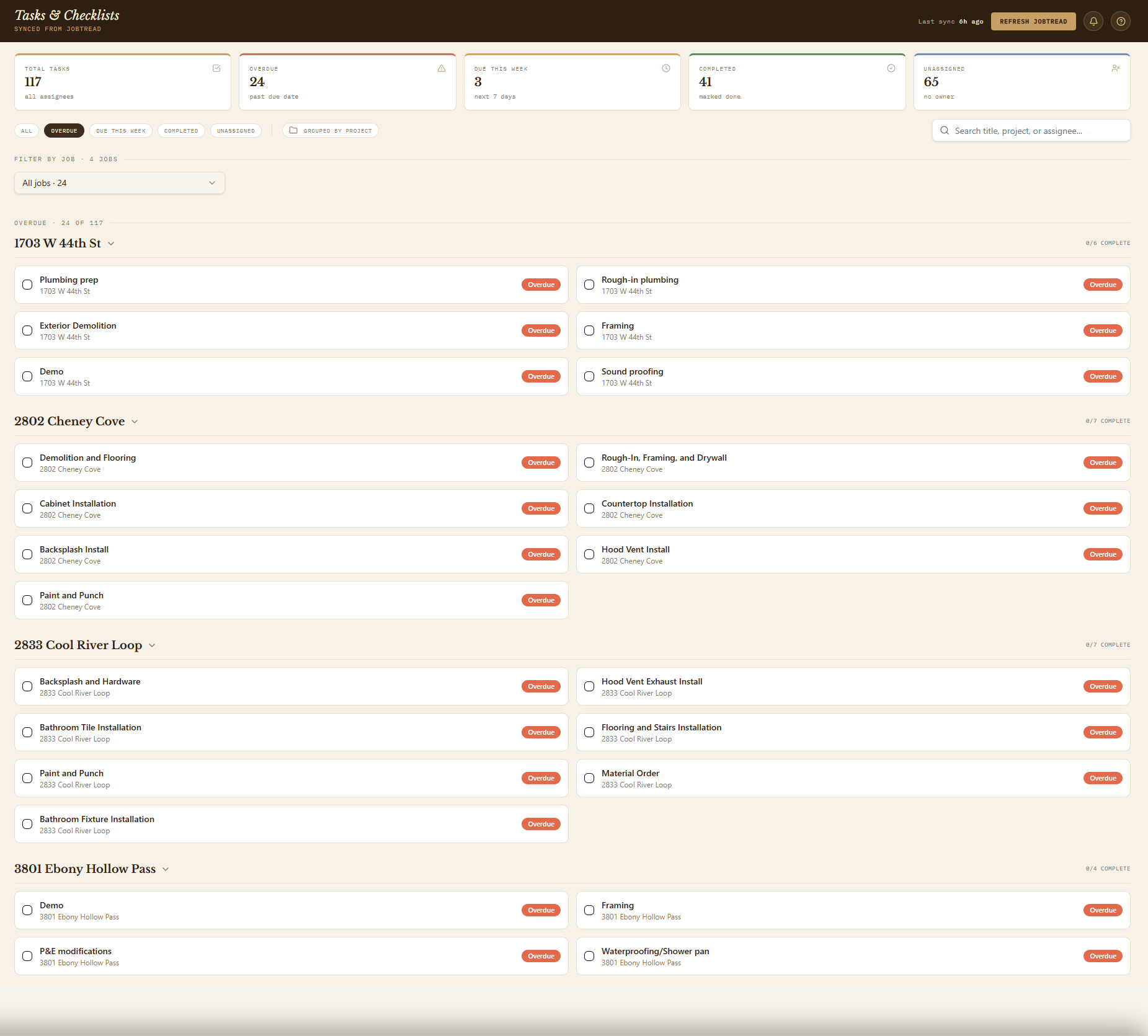
Task: Check the Demolition and Flooring task
Action: [27, 463]
